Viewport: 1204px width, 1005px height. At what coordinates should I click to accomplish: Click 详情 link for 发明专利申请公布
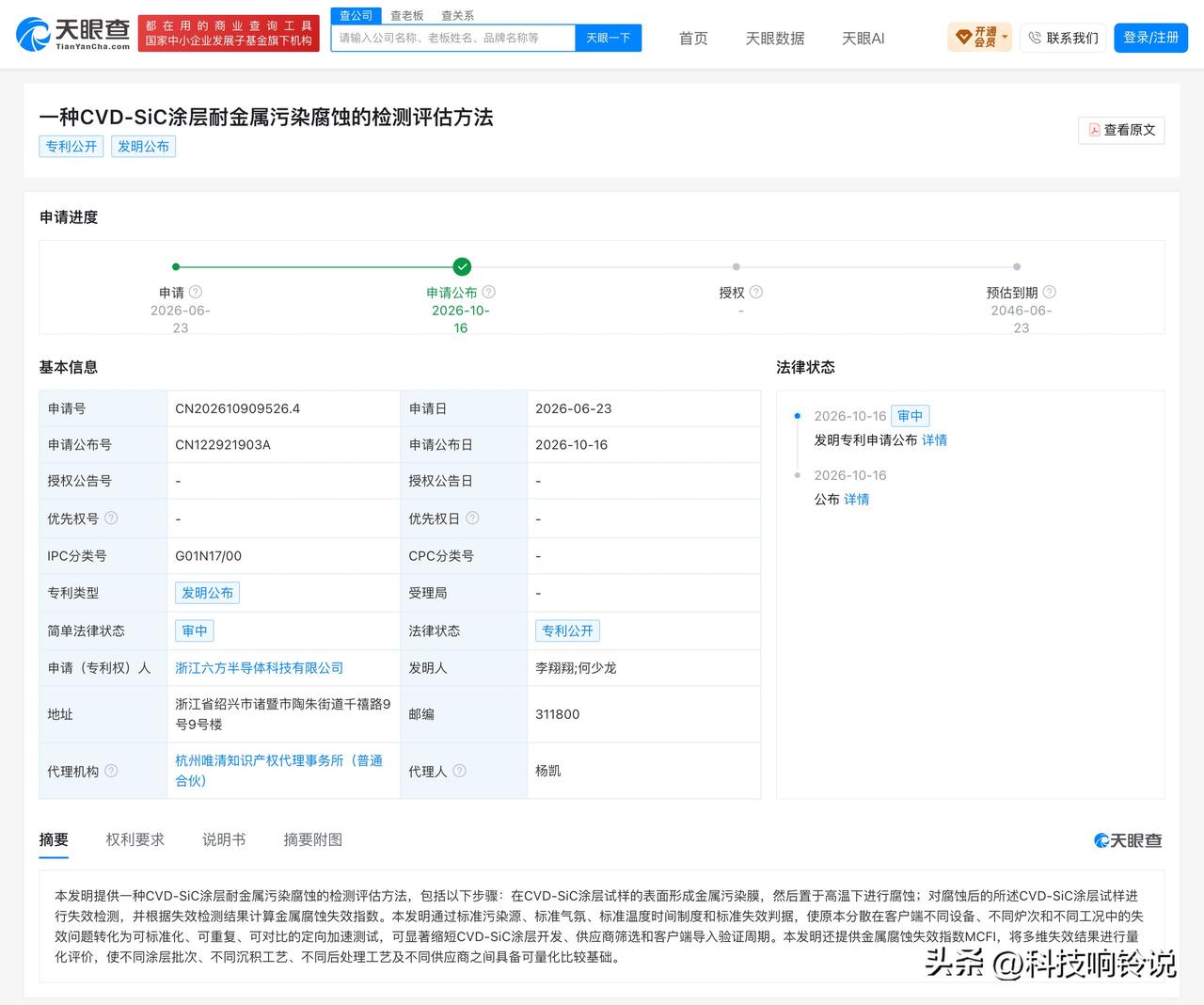point(935,440)
